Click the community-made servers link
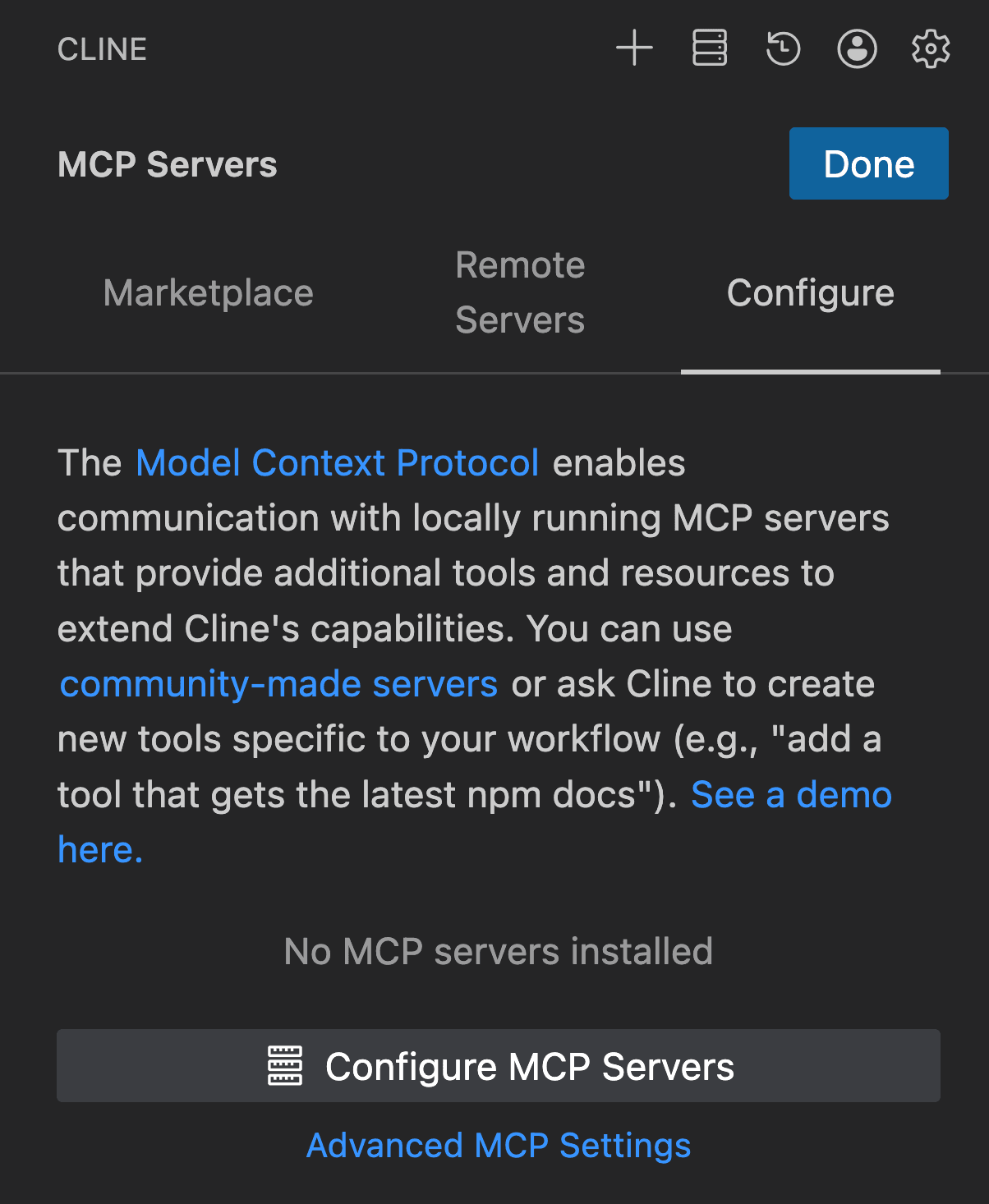Viewport: 989px width, 1204px height. tap(278, 683)
